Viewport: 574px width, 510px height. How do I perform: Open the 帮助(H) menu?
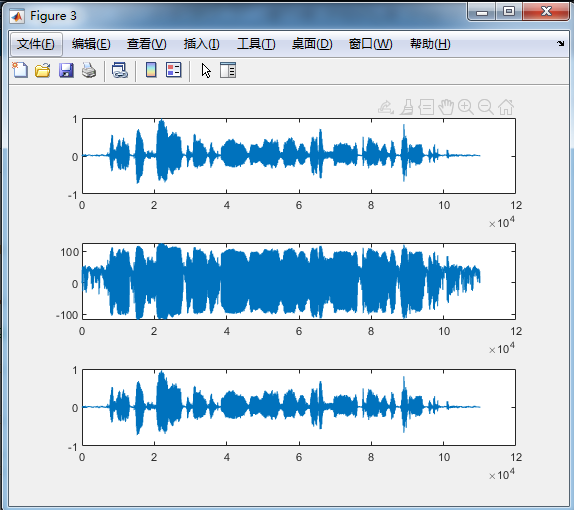[430, 44]
